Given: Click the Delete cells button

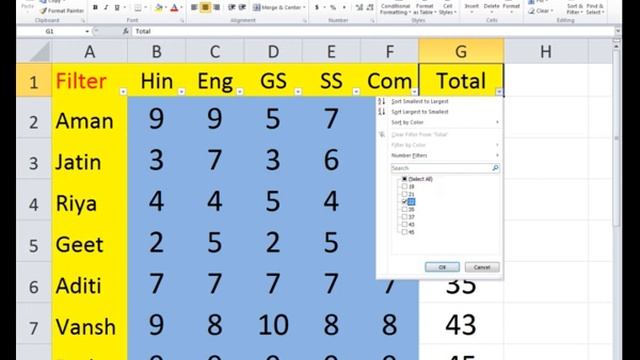Looking at the screenshot, I should [491, 7].
